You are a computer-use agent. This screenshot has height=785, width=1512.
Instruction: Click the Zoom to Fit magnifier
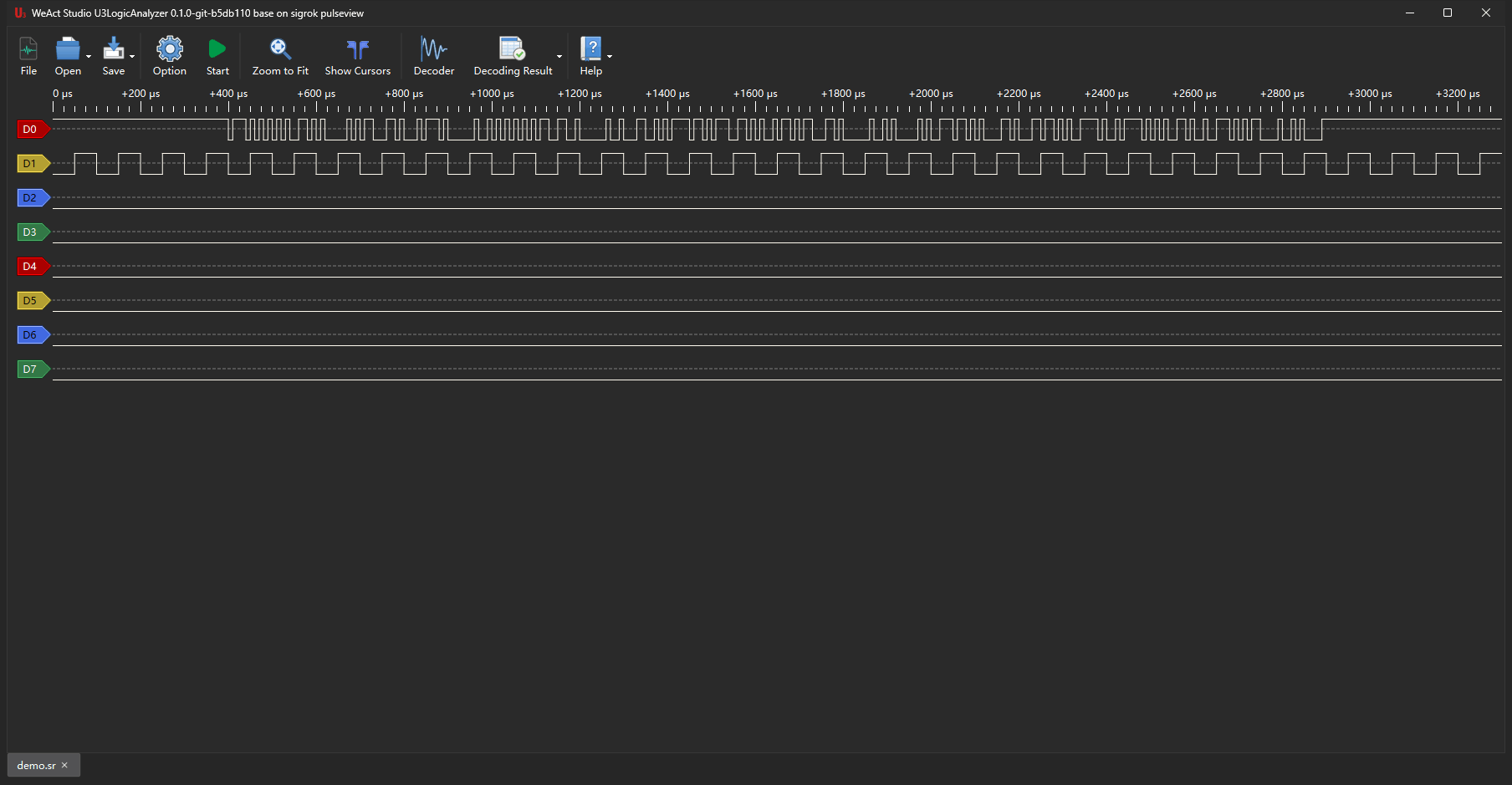pos(280,49)
